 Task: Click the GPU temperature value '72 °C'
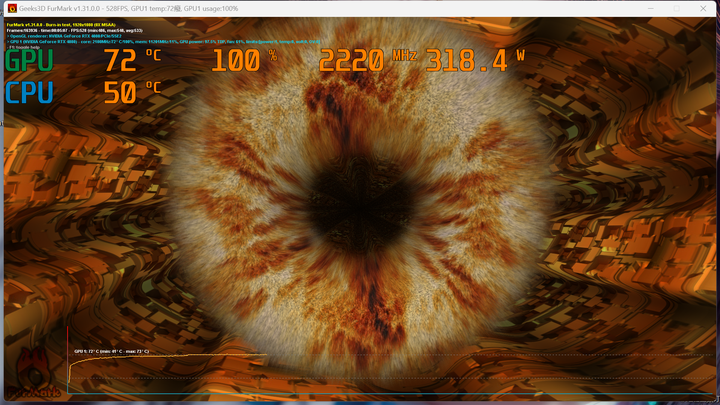[x=133, y=60]
